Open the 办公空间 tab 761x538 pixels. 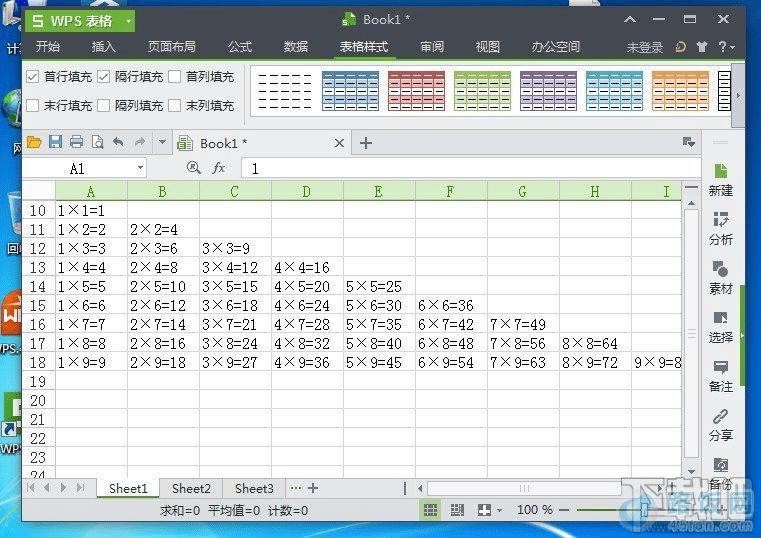click(x=556, y=47)
